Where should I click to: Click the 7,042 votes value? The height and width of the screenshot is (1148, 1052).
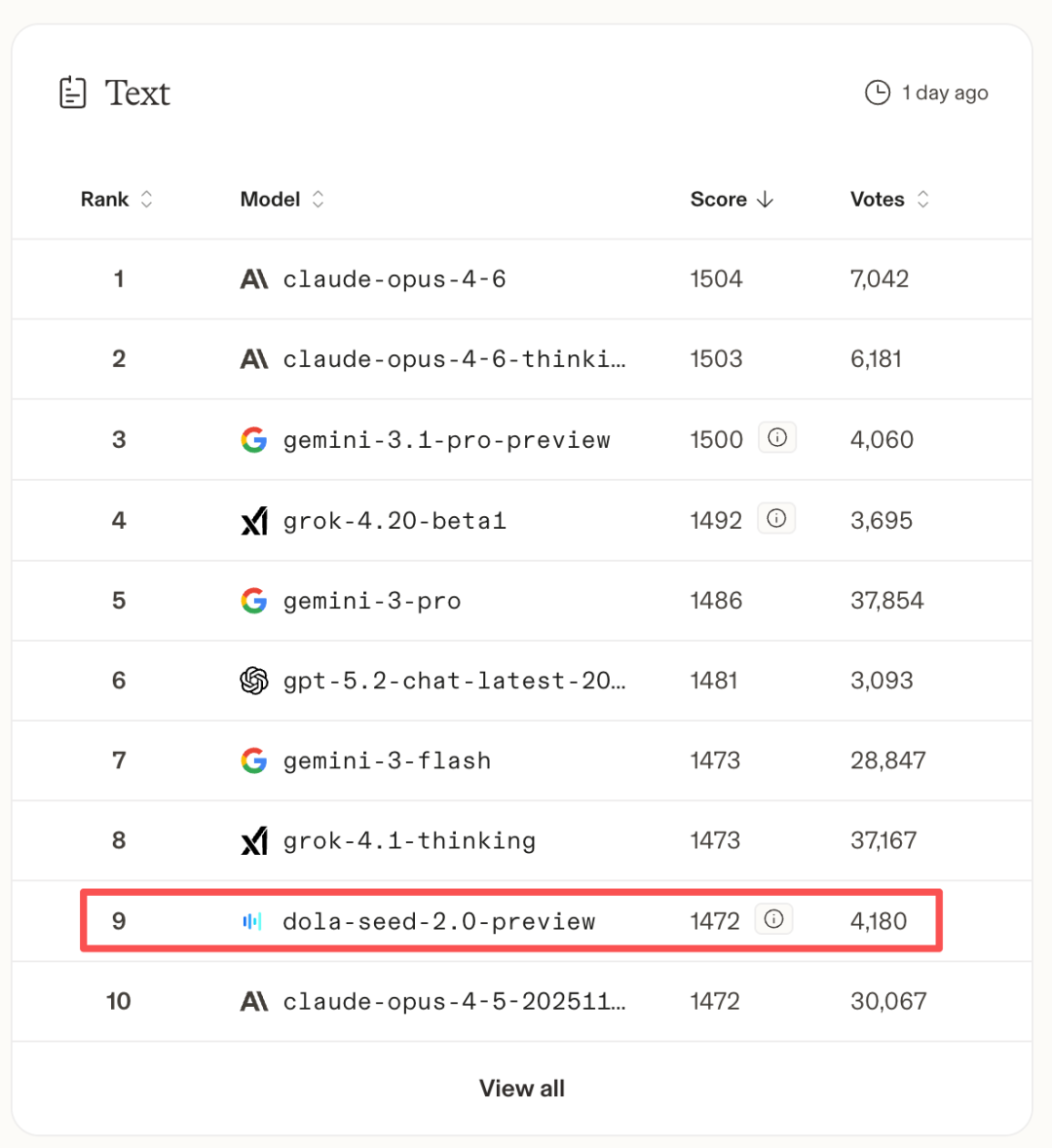tap(880, 278)
